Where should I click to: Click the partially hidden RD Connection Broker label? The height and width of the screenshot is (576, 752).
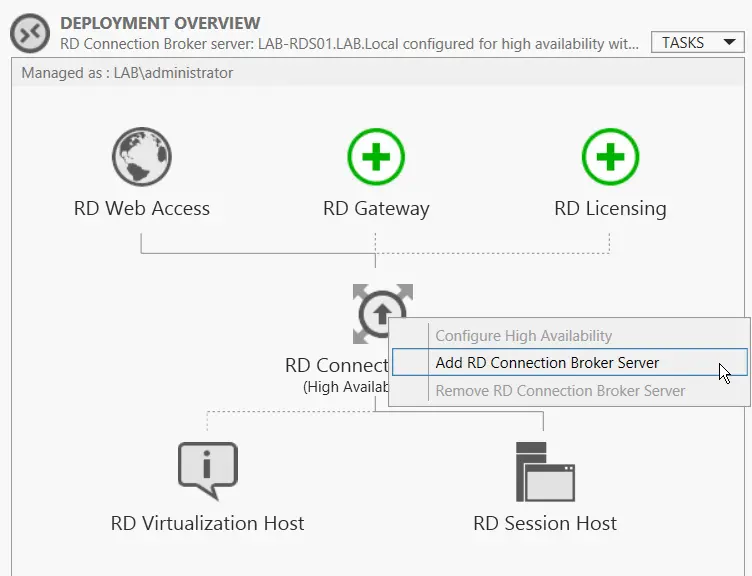point(336,365)
